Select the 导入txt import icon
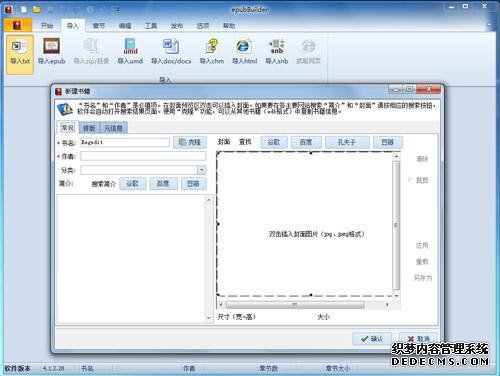The image size is (500, 376). [20, 54]
